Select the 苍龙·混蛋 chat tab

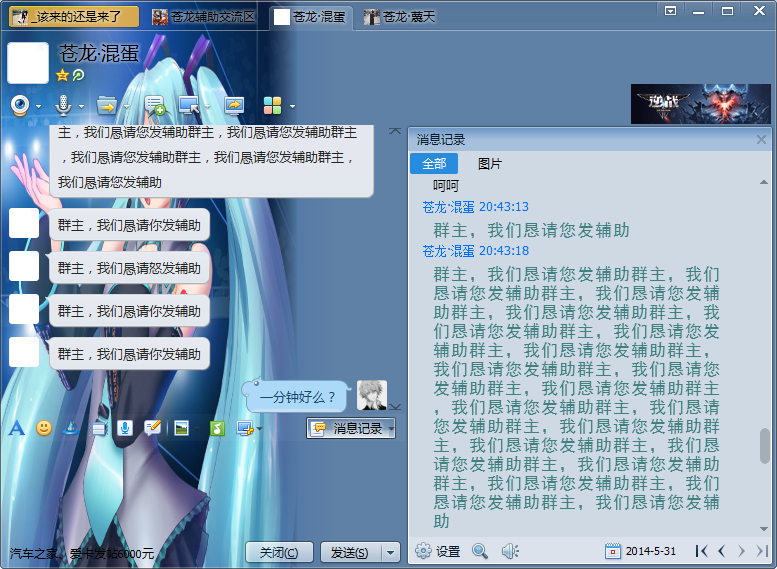point(310,17)
